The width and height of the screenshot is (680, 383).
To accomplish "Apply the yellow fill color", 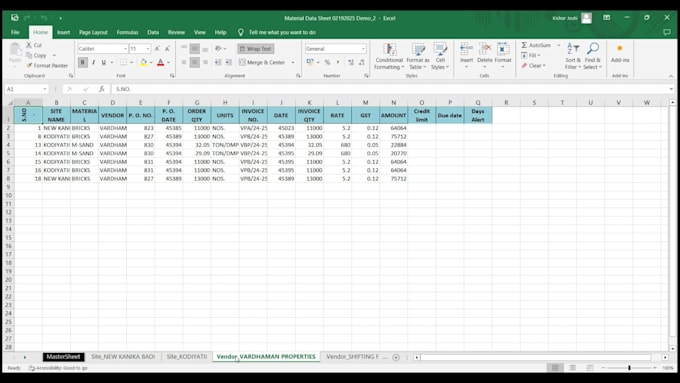I will point(143,62).
